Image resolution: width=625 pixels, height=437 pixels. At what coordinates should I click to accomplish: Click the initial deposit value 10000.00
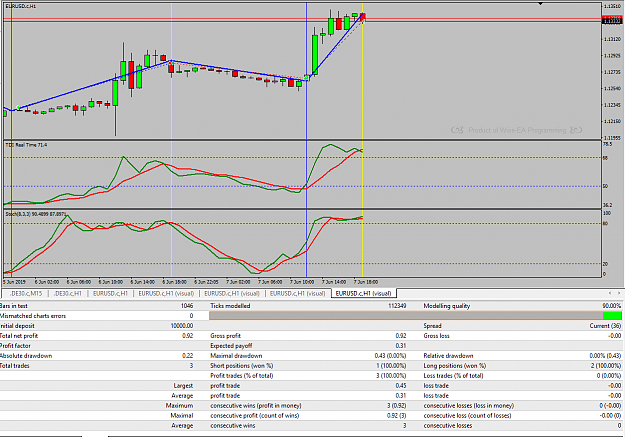(x=182, y=326)
